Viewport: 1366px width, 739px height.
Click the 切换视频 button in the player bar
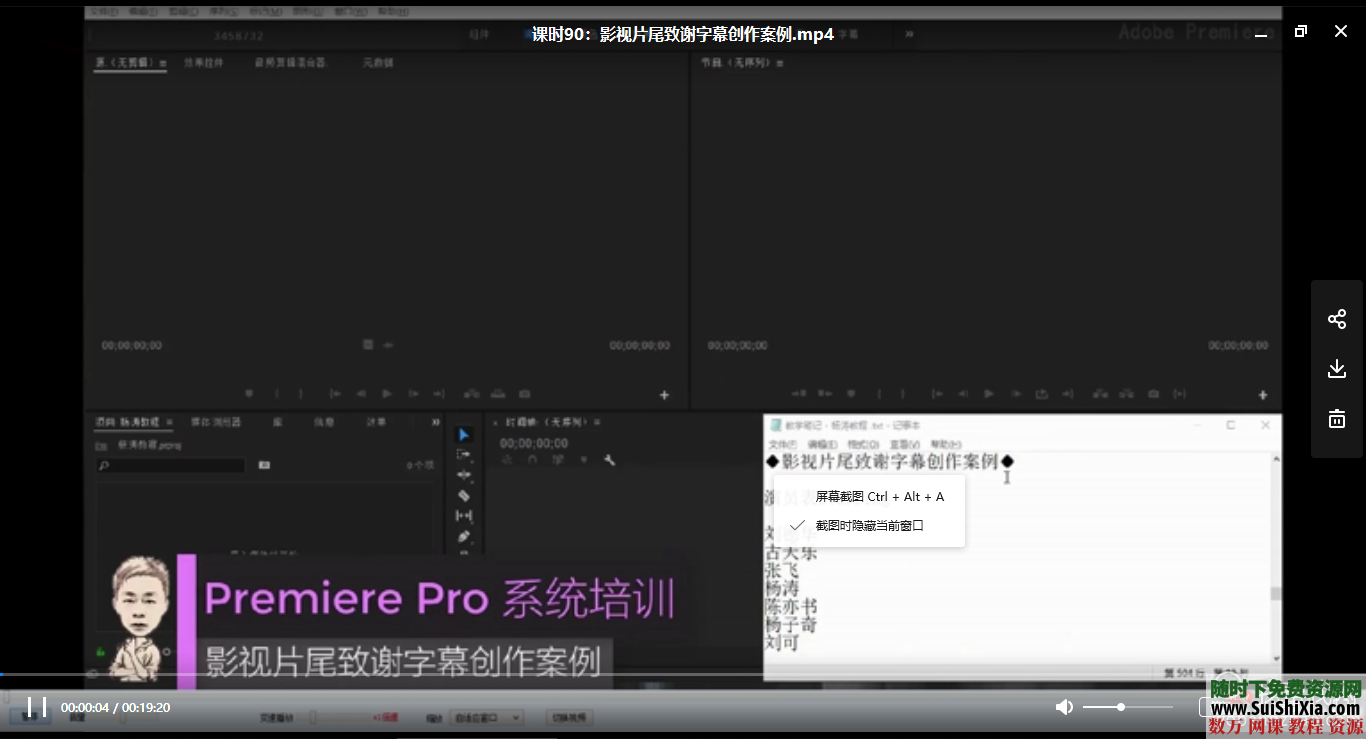coord(568,717)
